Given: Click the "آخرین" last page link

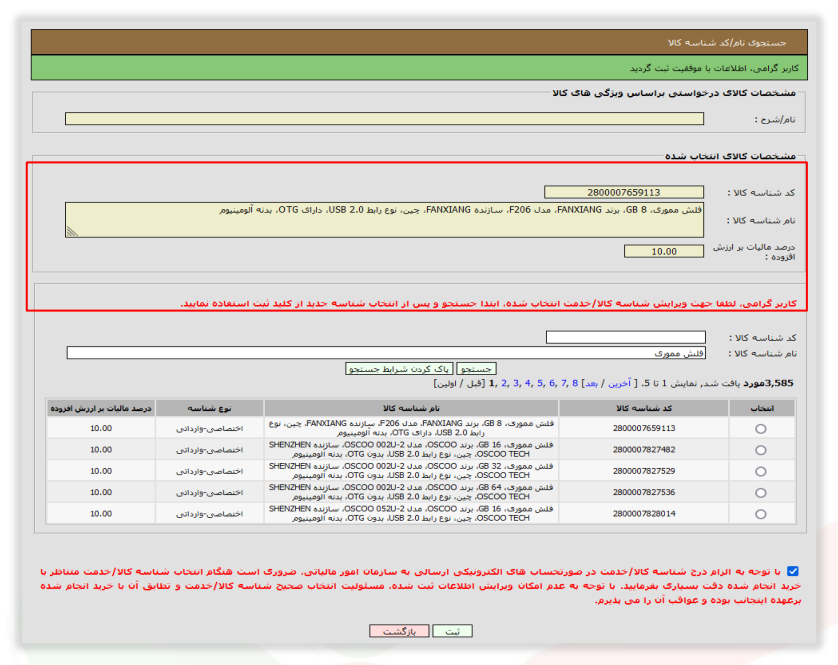Looking at the screenshot, I should point(620,383).
